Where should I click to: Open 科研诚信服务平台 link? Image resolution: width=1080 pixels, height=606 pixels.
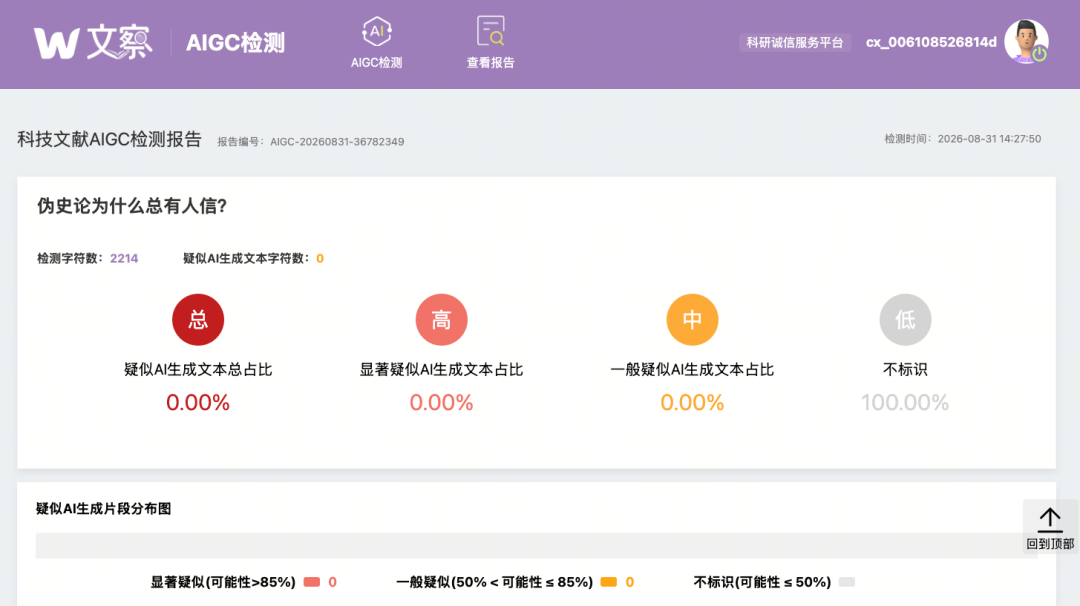pyautogui.click(x=795, y=43)
